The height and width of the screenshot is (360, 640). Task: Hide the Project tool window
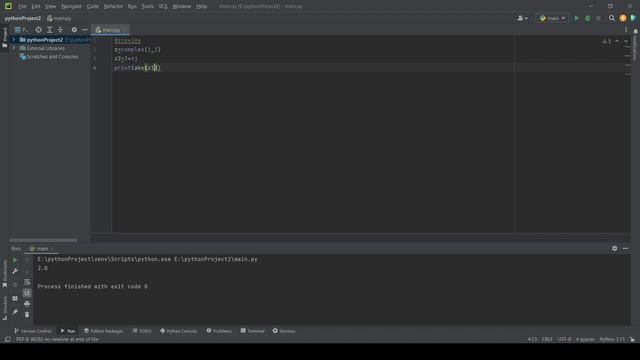(x=84, y=30)
